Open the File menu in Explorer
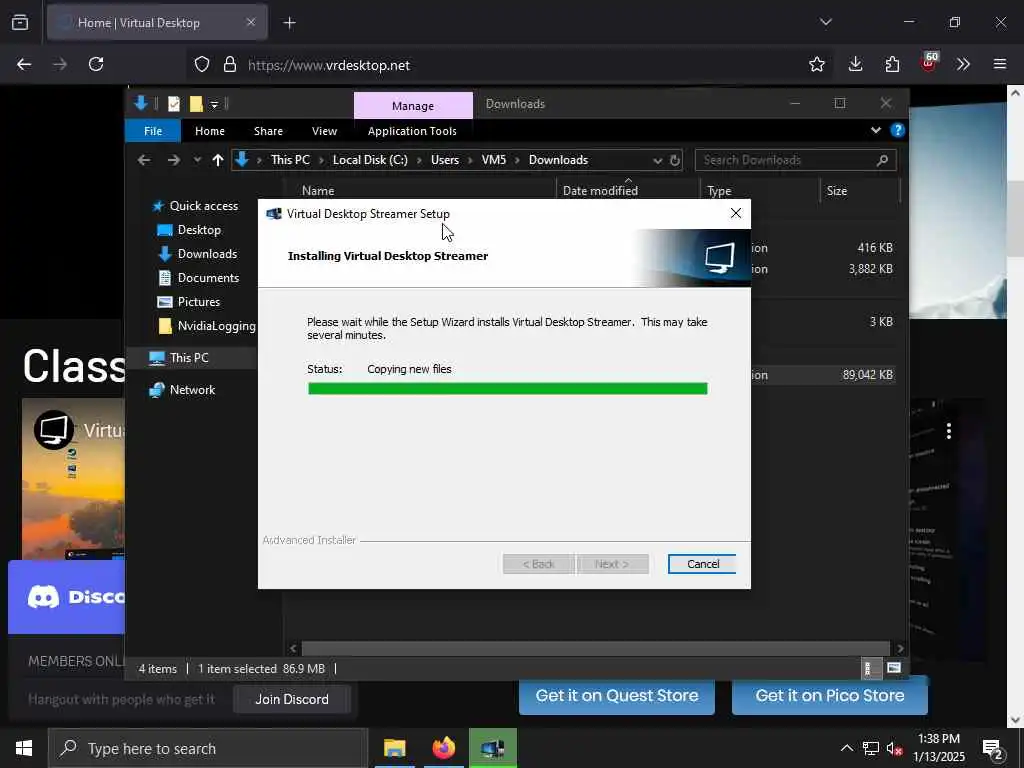The image size is (1024, 768). (153, 131)
